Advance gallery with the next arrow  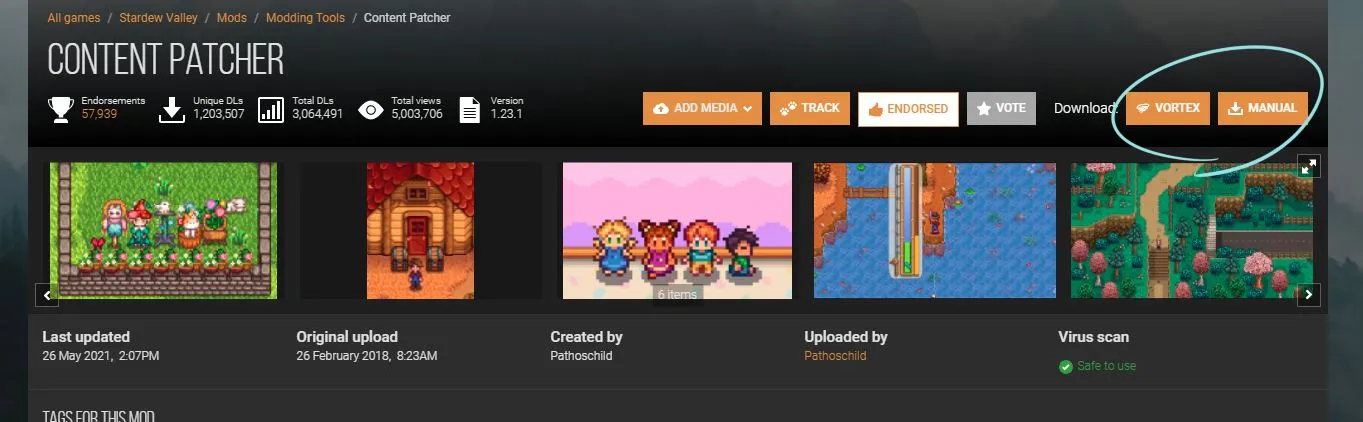[1309, 295]
